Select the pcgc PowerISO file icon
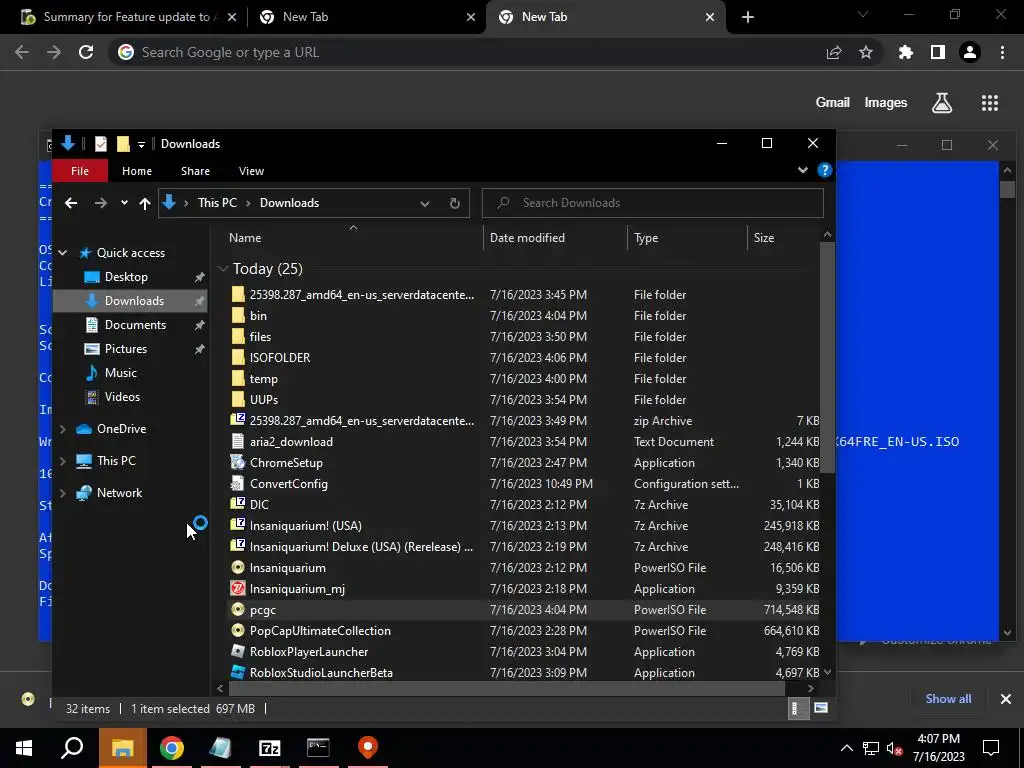 coord(238,609)
